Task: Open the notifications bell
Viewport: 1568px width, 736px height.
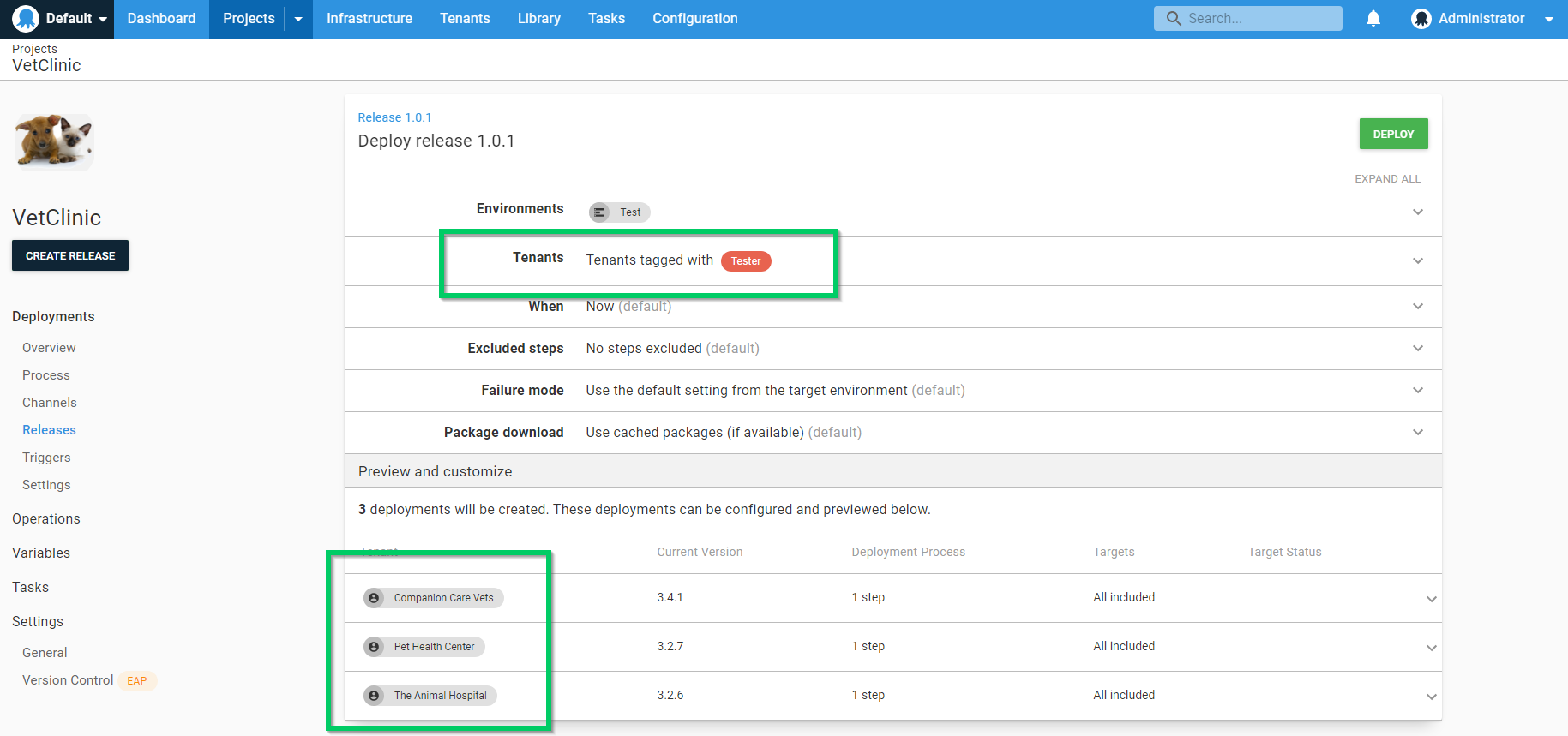Action: pyautogui.click(x=1373, y=19)
